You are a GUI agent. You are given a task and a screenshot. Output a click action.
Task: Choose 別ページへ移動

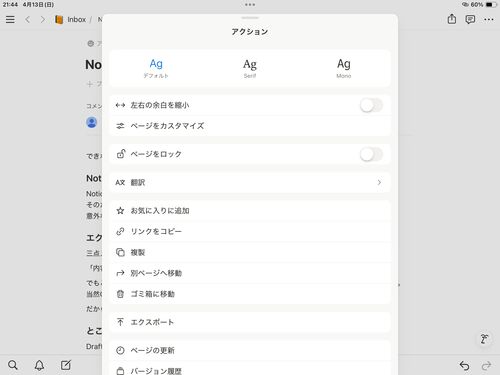pos(250,273)
